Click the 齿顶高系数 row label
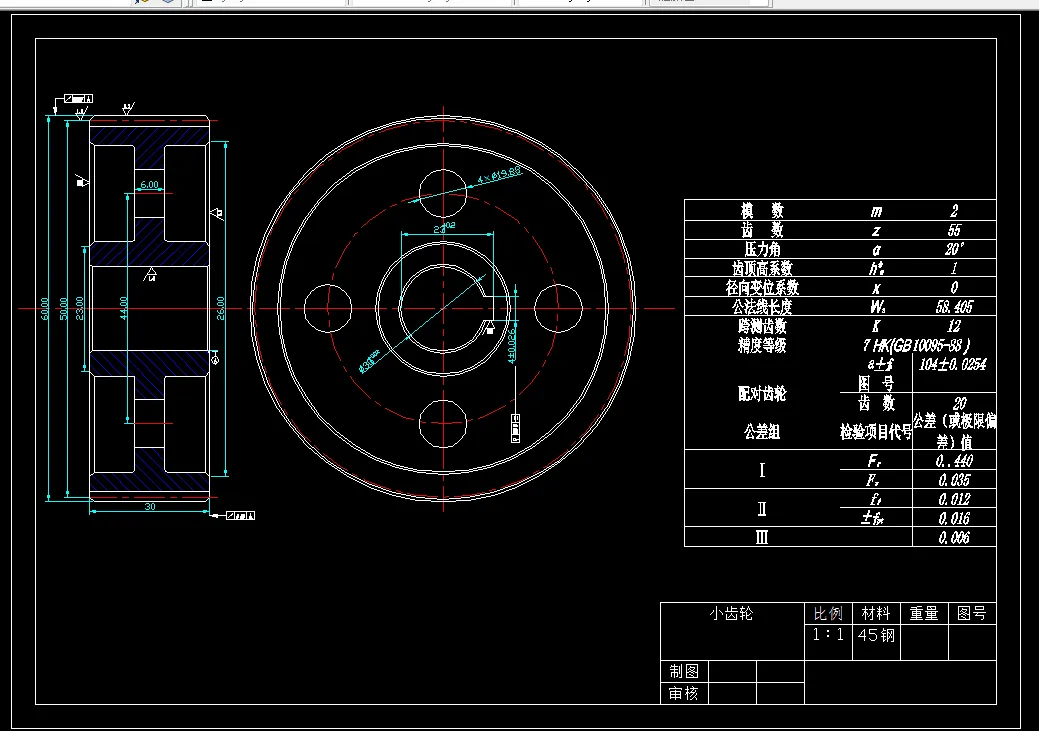 tap(762, 268)
